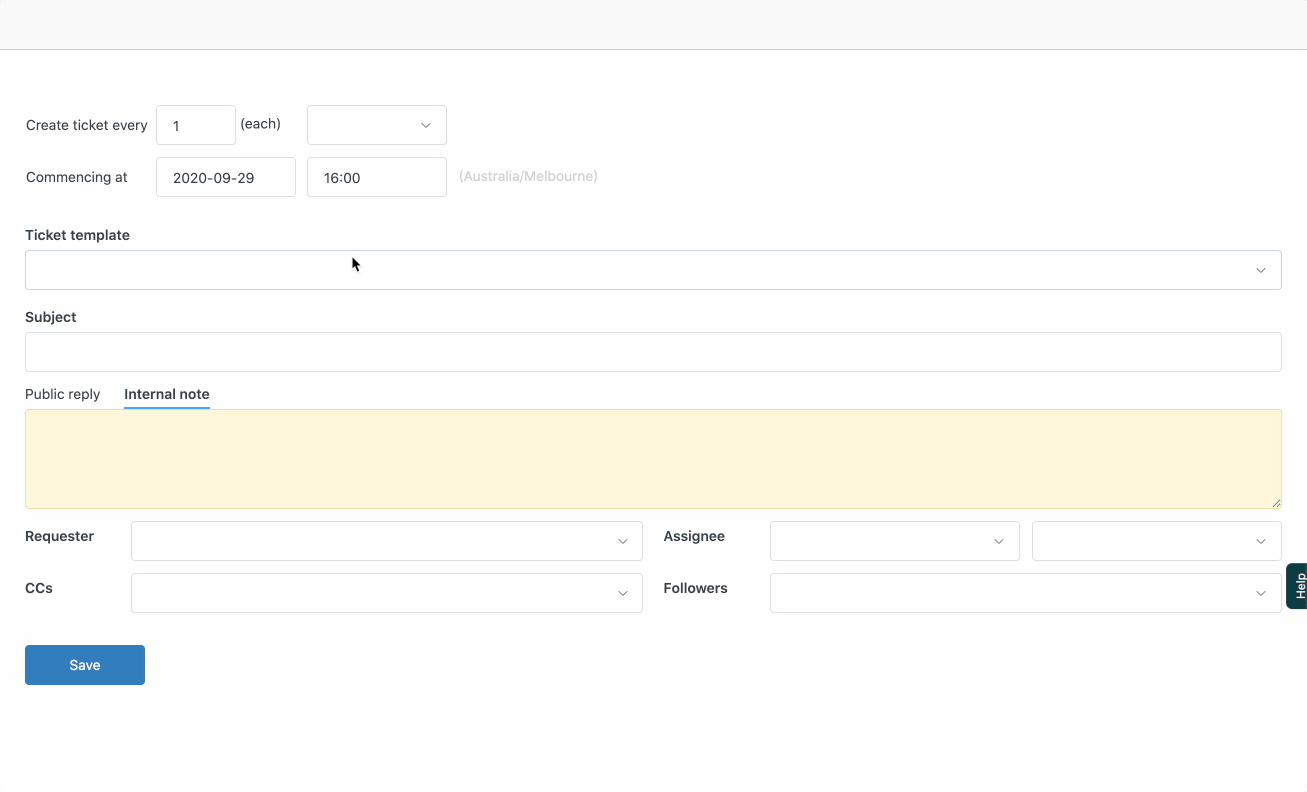Image resolution: width=1307 pixels, height=792 pixels.
Task: Open the first Assignee dropdown
Action: pyautogui.click(x=895, y=541)
